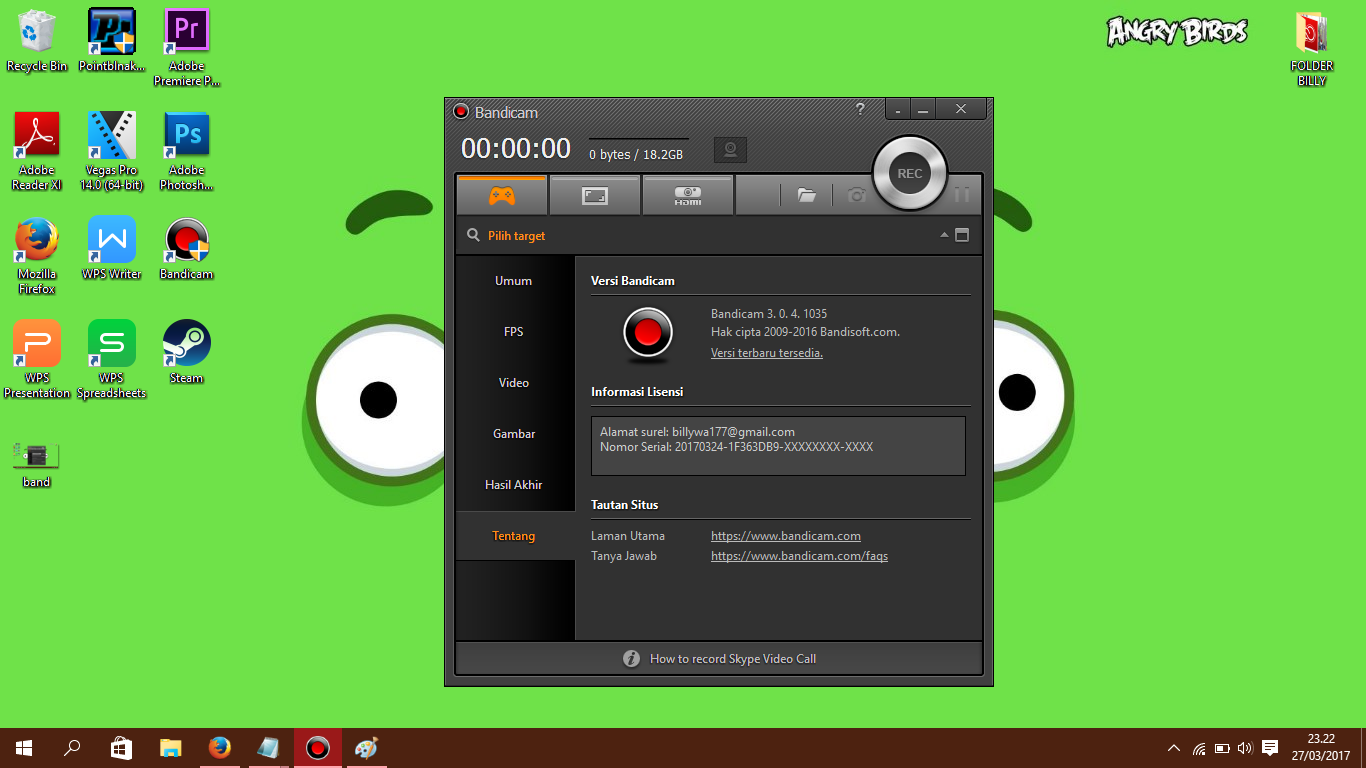1366x768 pixels.
Task: Click the 0 bytes / 18.2GB storage indicator
Action: click(x=636, y=155)
